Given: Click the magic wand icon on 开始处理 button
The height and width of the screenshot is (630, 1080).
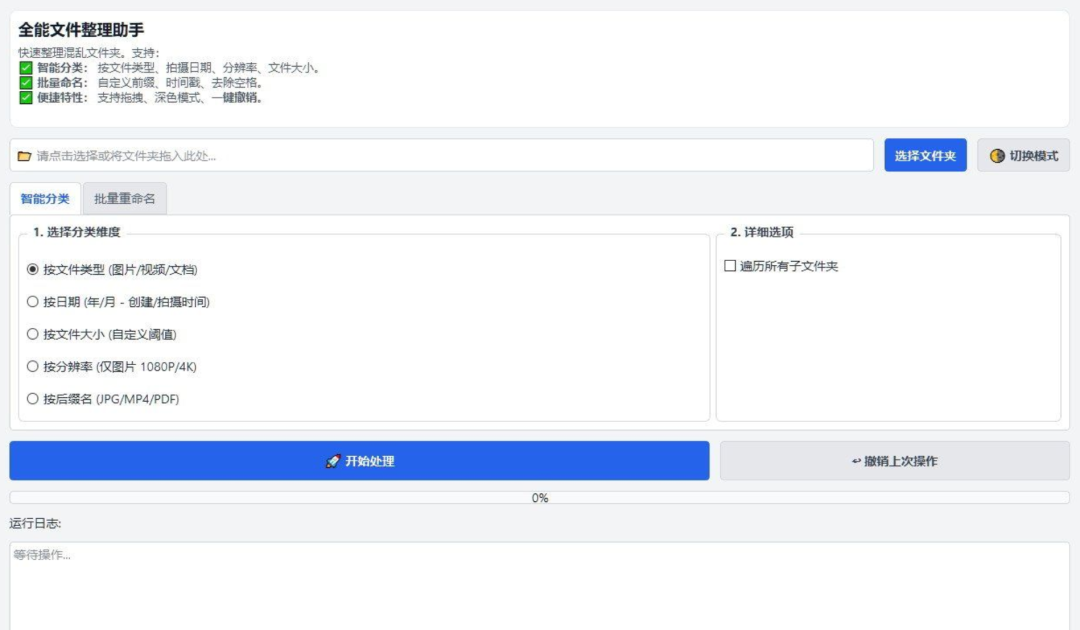Looking at the screenshot, I should [x=334, y=461].
